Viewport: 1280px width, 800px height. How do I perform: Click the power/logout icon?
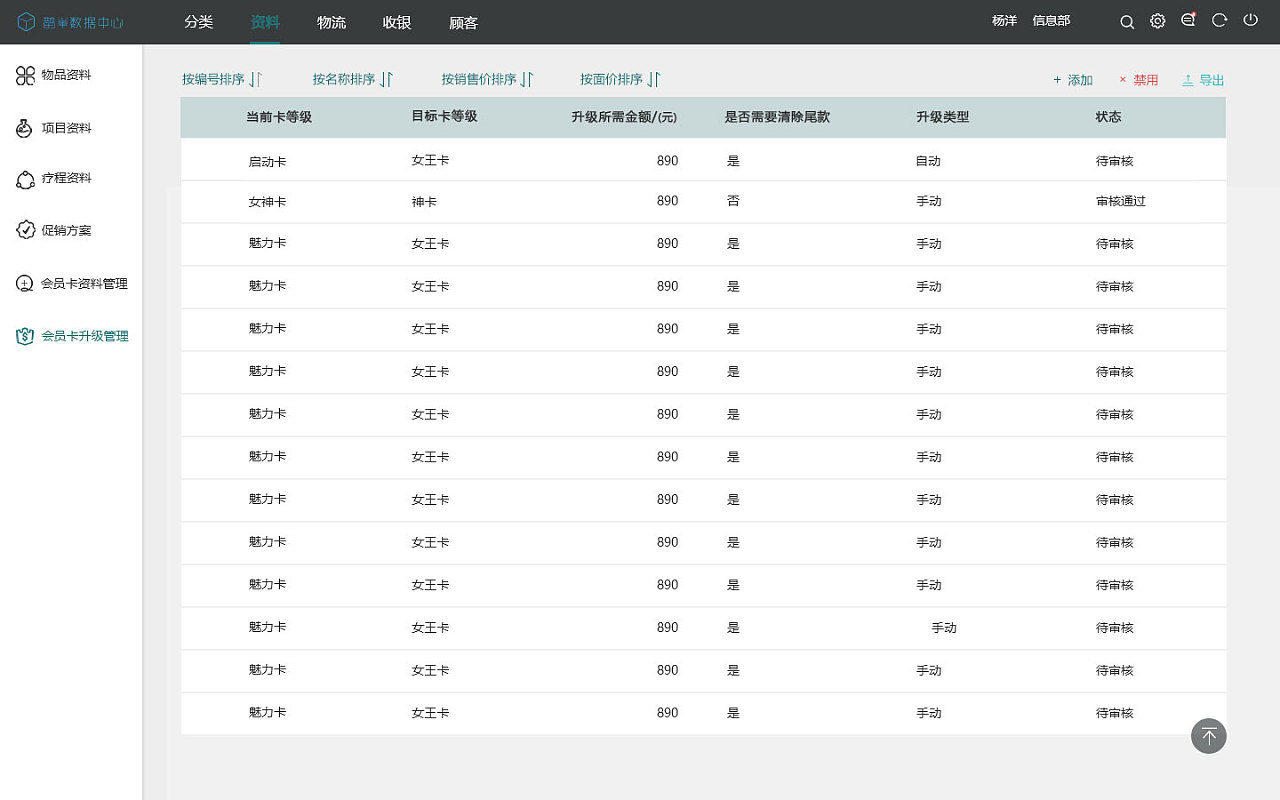point(1250,21)
